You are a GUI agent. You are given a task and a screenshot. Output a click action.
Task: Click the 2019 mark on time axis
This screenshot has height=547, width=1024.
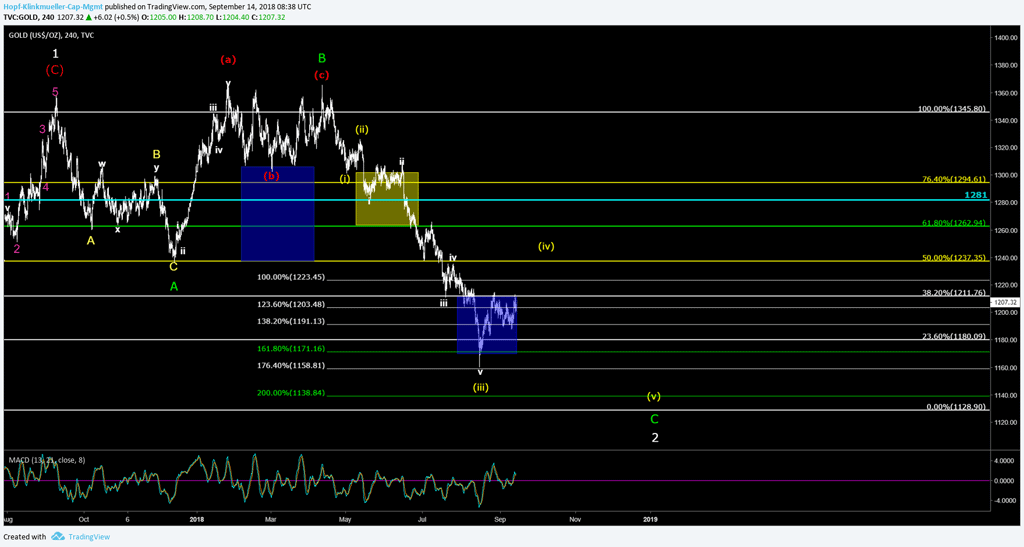650,519
